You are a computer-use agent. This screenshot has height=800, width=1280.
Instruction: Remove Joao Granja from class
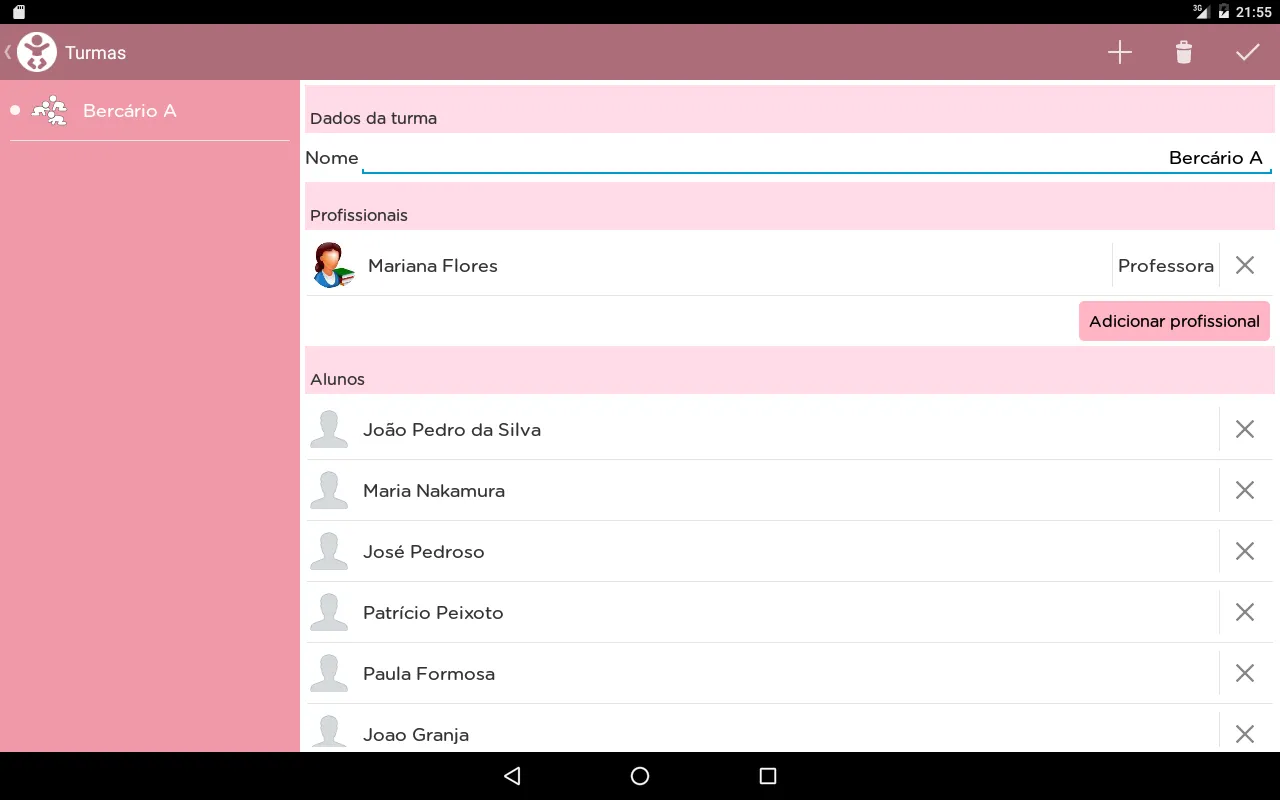click(1245, 734)
